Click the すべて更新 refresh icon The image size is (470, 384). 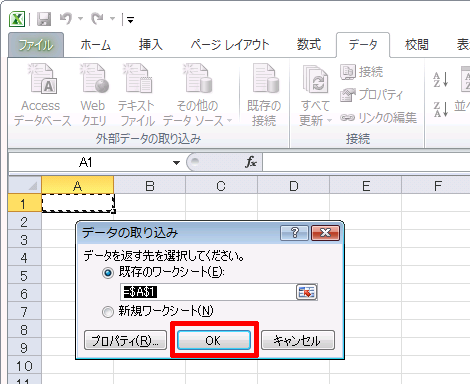coord(315,80)
